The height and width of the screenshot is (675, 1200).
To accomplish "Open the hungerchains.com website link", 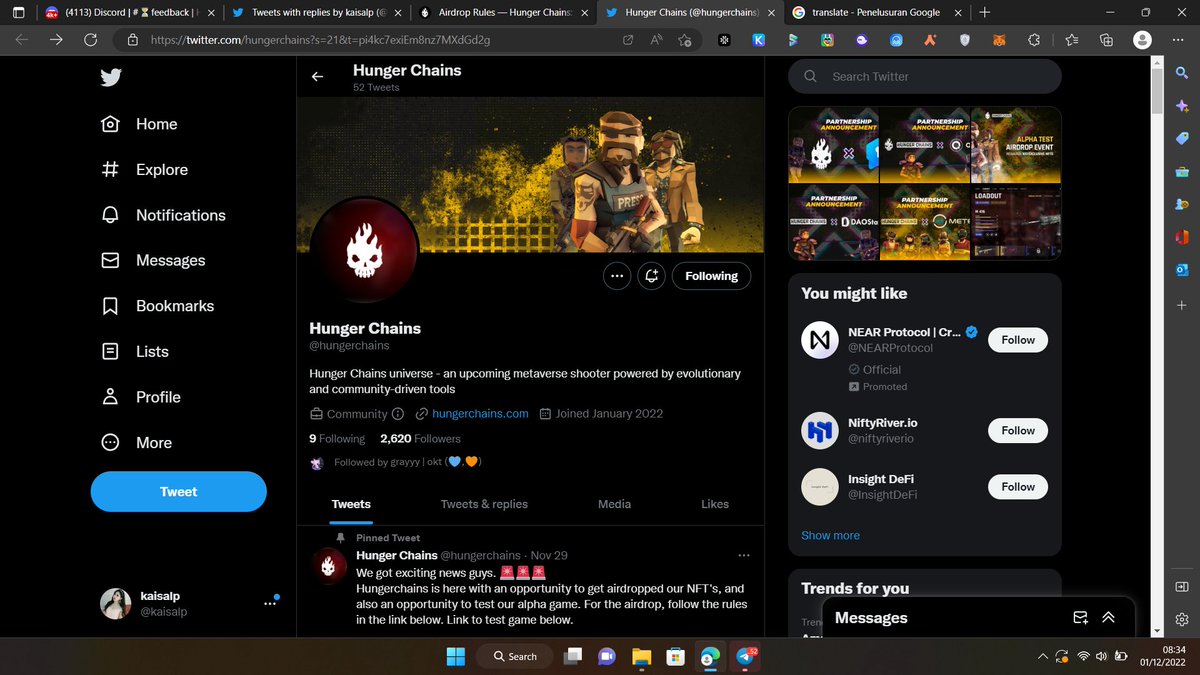I will click(480, 413).
